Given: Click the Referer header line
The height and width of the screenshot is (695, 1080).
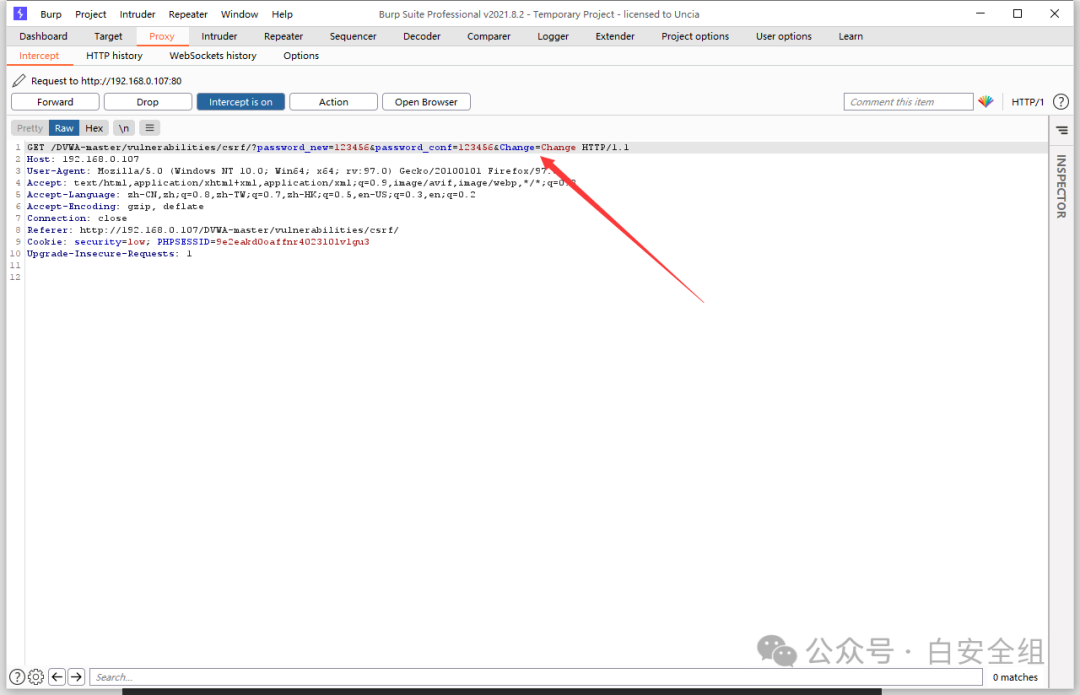Looking at the screenshot, I should coord(213,230).
